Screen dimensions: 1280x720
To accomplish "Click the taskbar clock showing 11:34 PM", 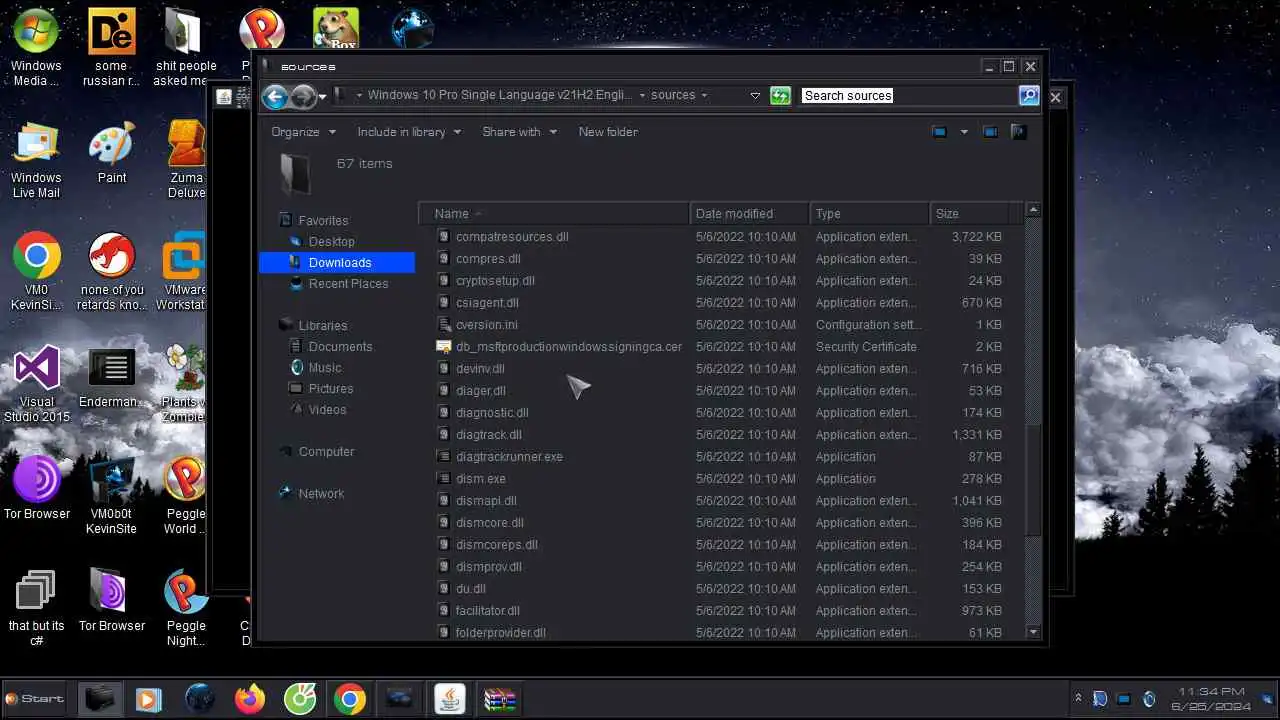I will 1213,698.
